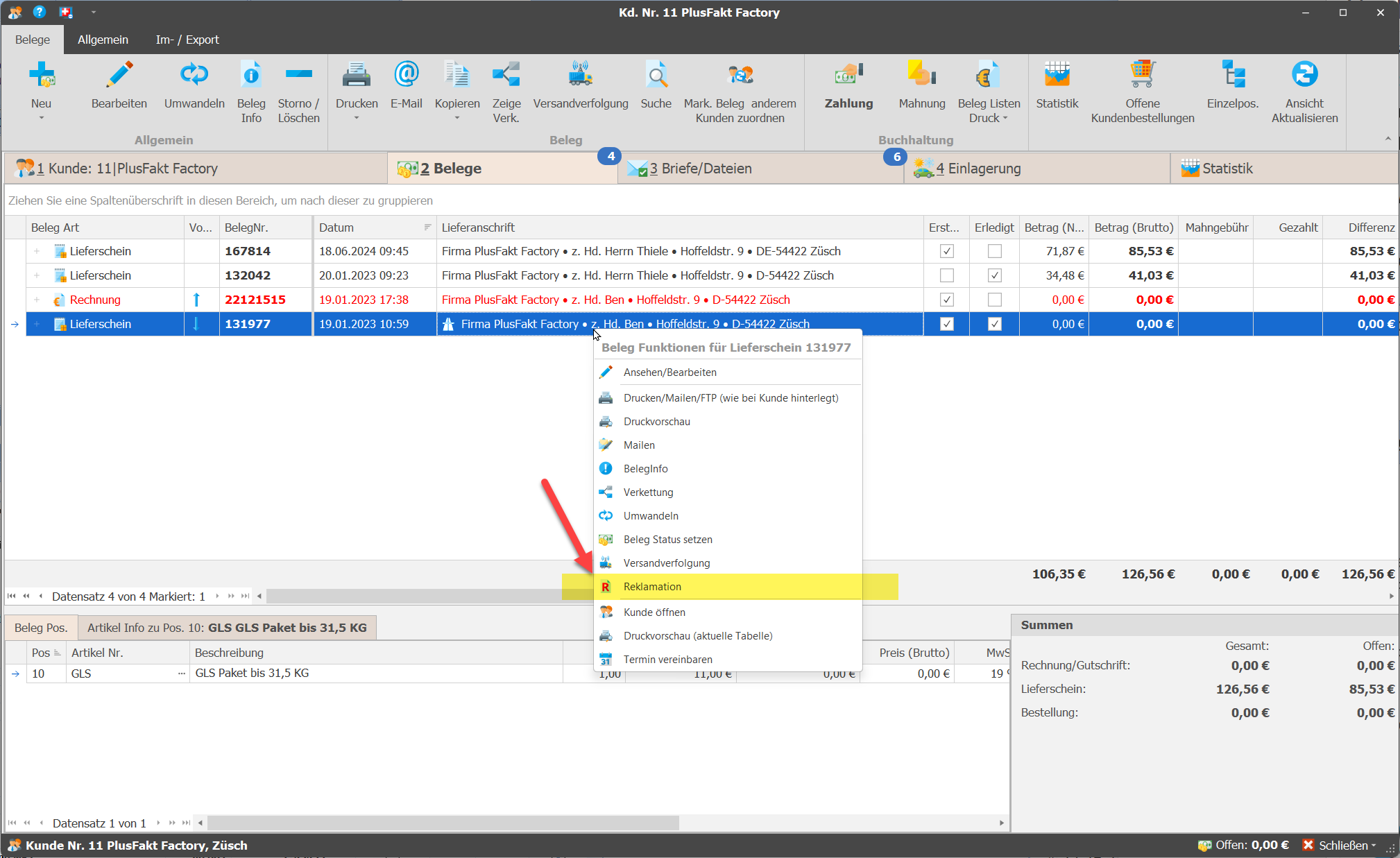Toggle Erst. checkbox for Lieferschein 167814

pos(946,251)
